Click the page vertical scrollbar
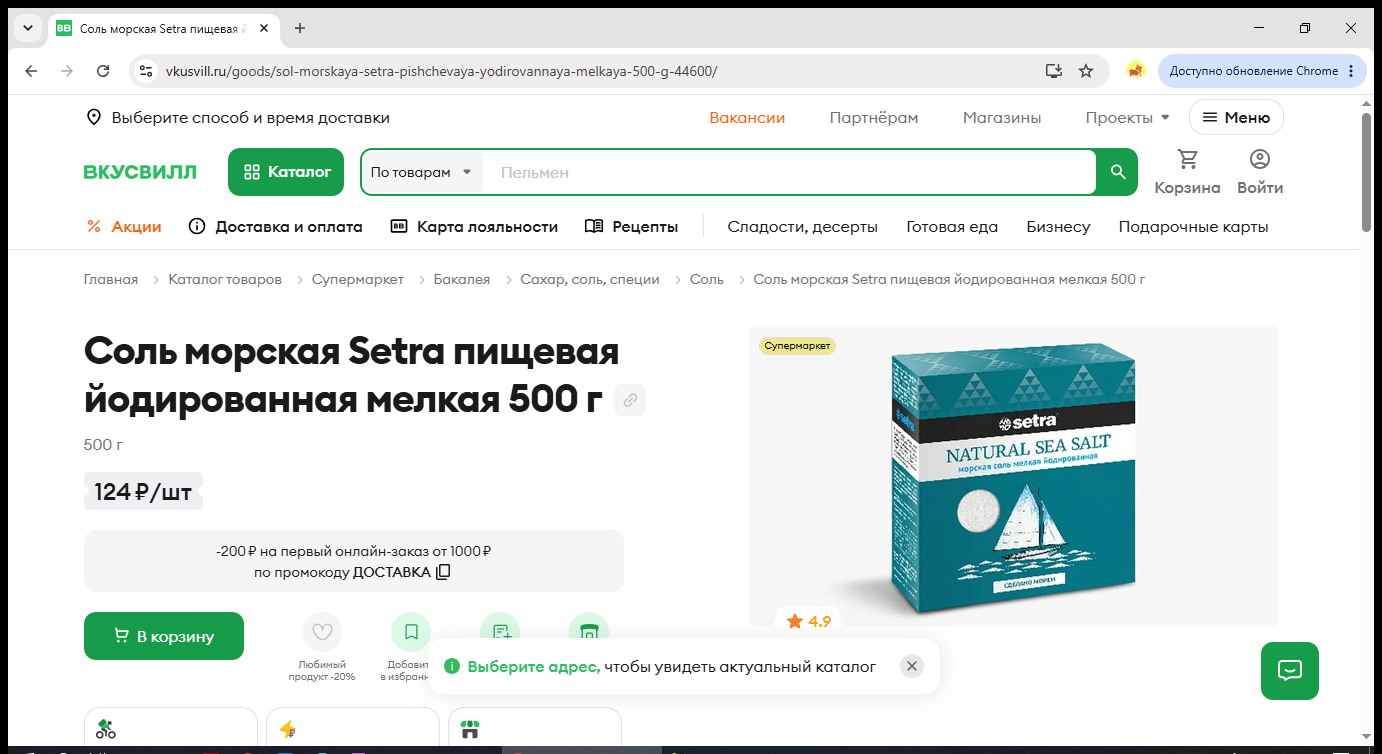Viewport: 1382px width, 754px height. [1367, 172]
